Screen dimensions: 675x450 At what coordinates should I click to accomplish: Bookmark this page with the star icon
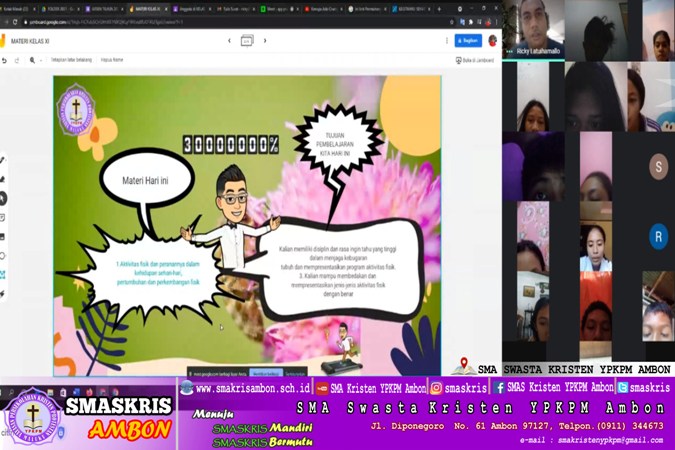coord(451,22)
